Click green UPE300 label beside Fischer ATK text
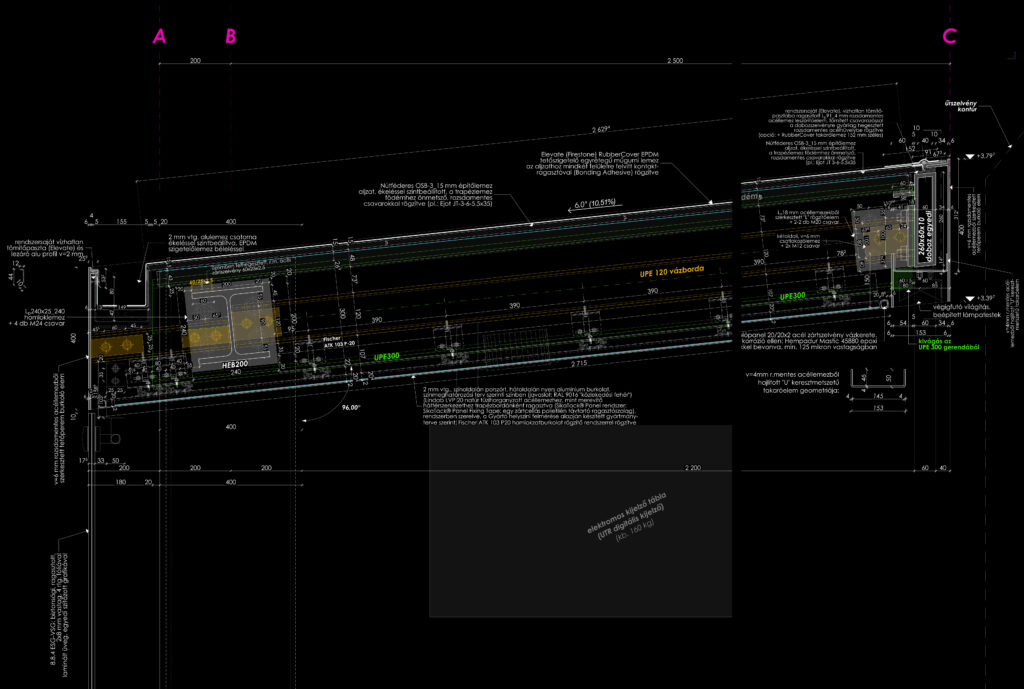1024x689 pixels. 387,357
